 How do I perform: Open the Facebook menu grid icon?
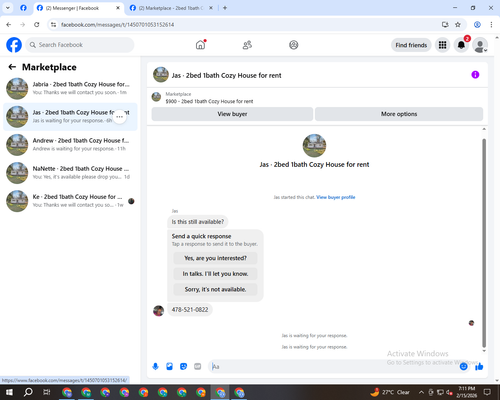442,45
